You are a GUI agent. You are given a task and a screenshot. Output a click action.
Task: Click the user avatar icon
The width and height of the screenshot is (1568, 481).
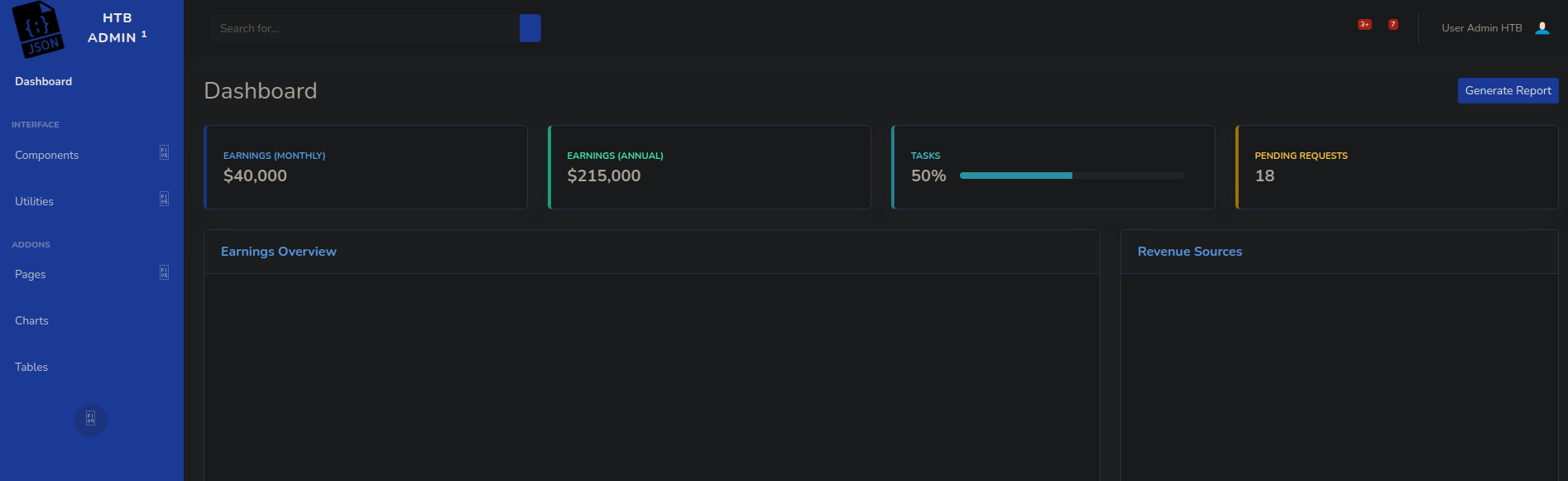[1542, 28]
